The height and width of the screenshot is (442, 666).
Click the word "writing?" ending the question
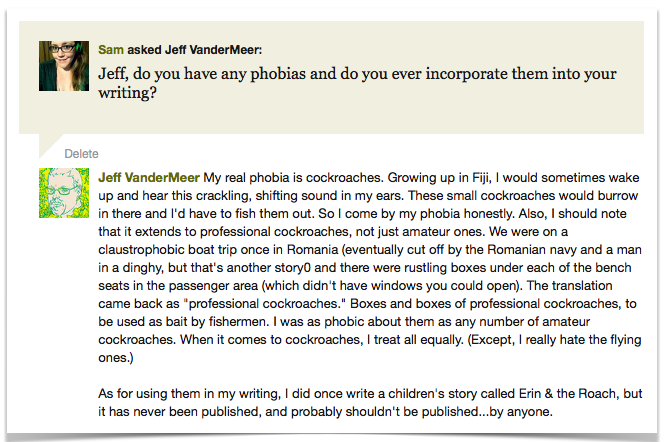(x=127, y=93)
